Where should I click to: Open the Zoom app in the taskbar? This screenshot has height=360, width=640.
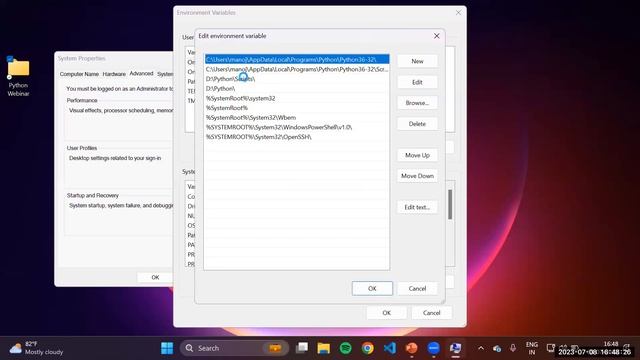click(433, 348)
